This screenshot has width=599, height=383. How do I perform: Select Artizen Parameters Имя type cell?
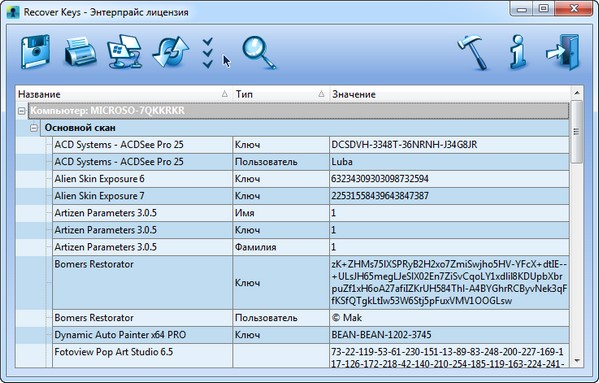281,213
